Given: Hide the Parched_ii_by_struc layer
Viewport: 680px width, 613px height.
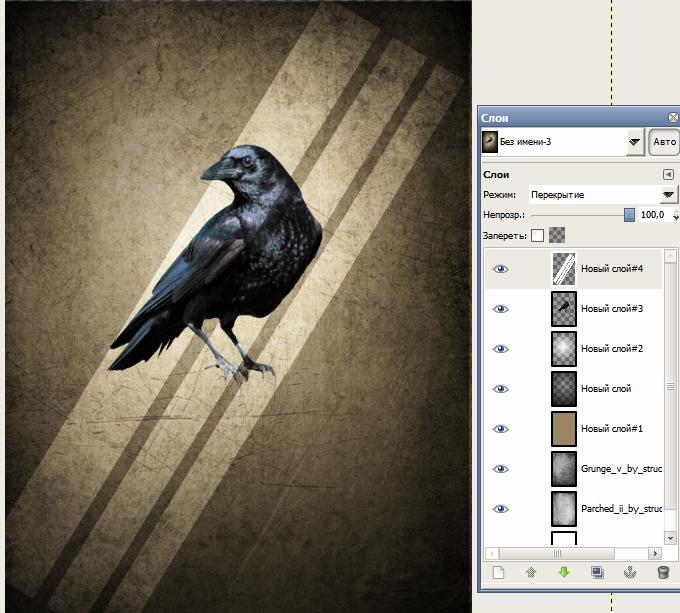Looking at the screenshot, I should 500,509.
